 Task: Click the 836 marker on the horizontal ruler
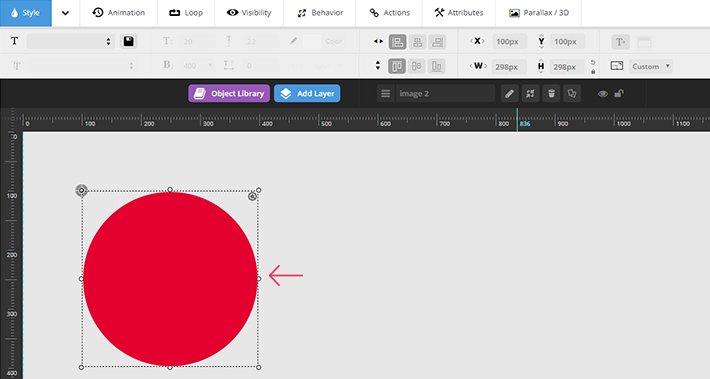(x=525, y=124)
